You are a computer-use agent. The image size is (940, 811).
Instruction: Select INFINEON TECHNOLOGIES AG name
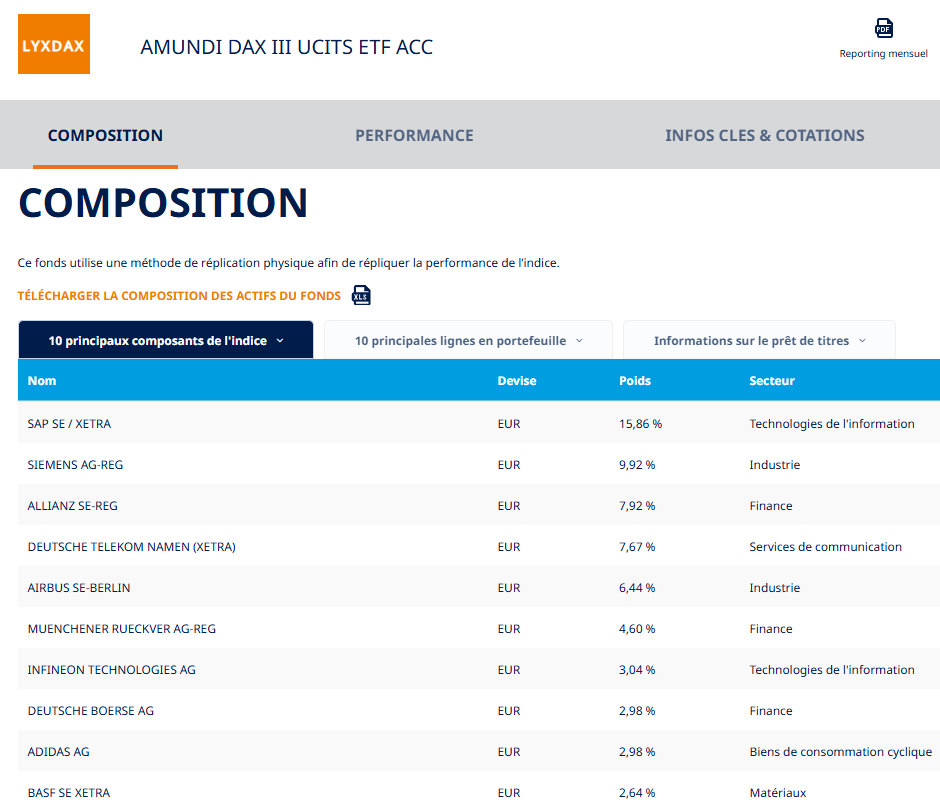(x=112, y=670)
